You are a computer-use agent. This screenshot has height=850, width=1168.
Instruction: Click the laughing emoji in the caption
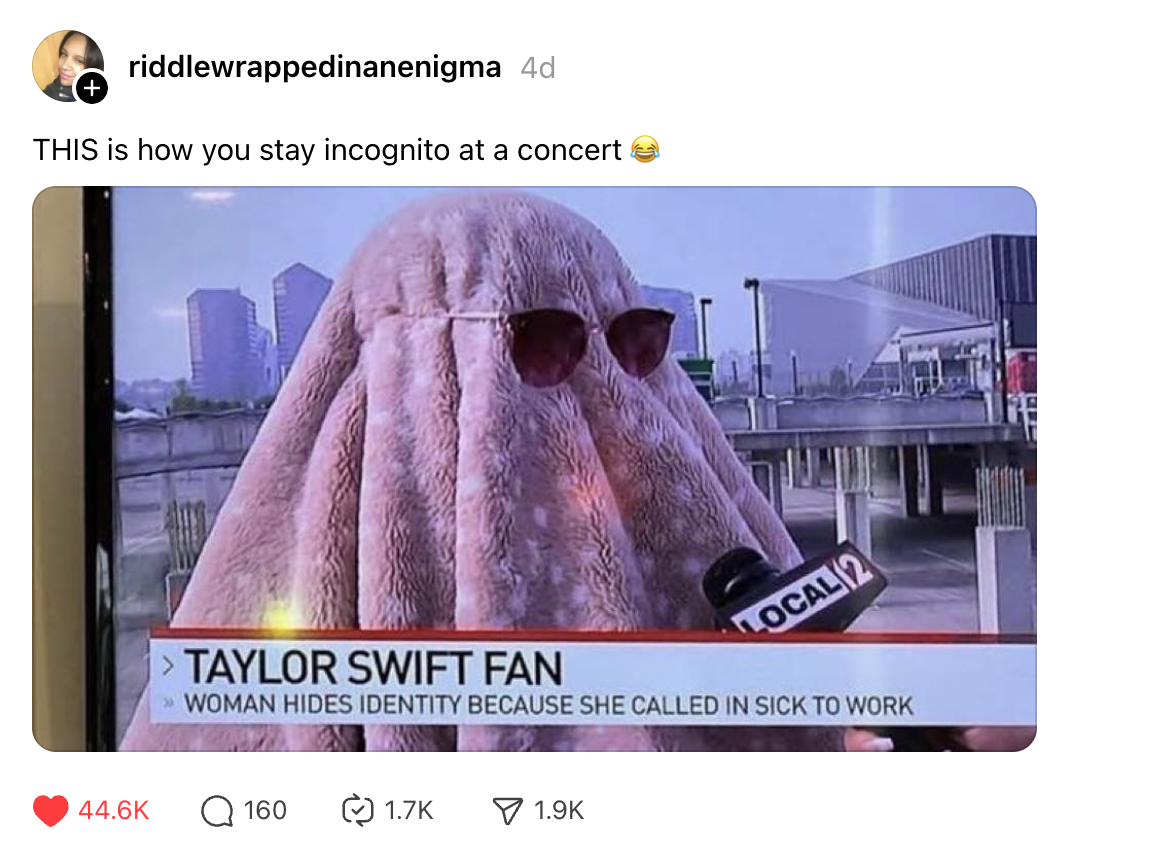[645, 150]
